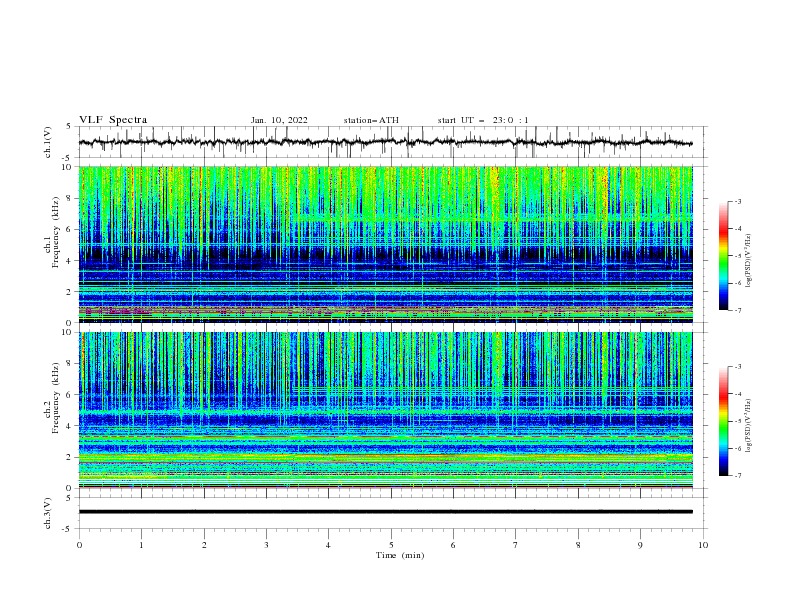The image size is (792, 612).
Task: Click the "-4" label on ch.2 color bar
Action: 738,394
